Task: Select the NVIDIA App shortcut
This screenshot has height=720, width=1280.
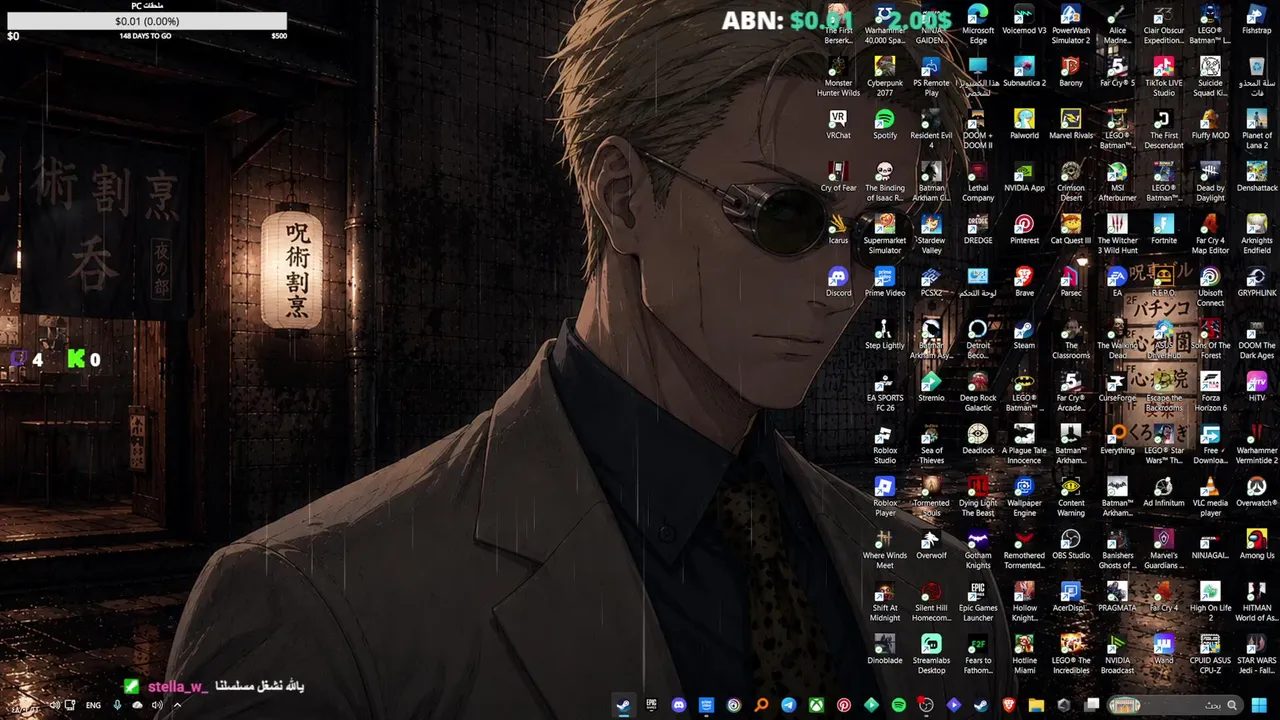Action: (1024, 177)
